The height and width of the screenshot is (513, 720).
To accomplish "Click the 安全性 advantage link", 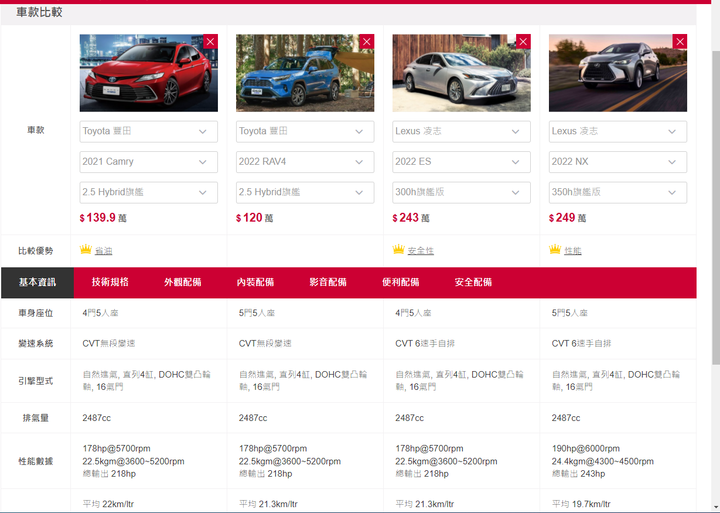I will 421,251.
